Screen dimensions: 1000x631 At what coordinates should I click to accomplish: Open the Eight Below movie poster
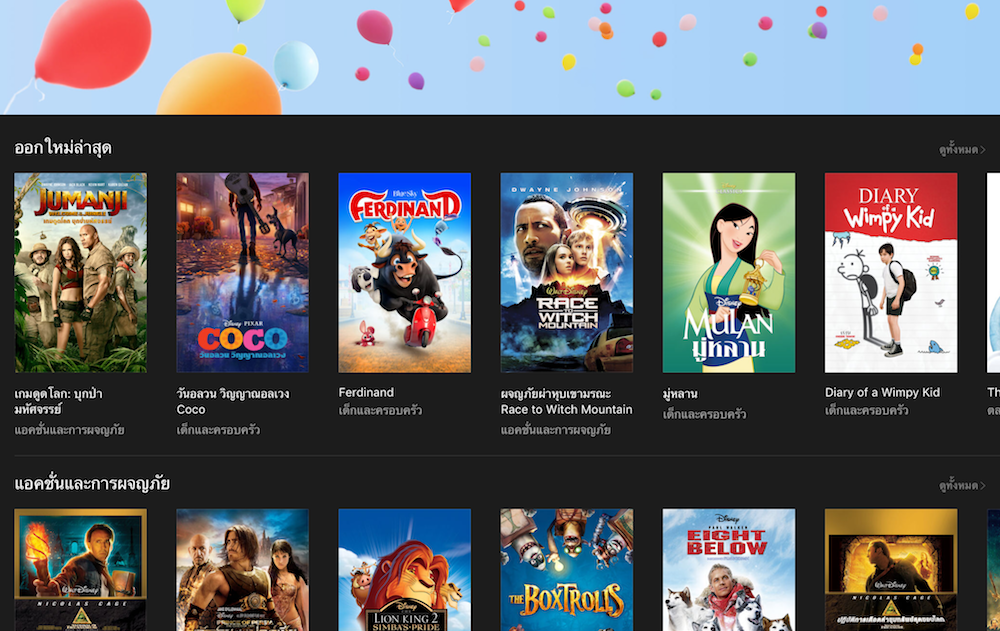click(728, 569)
